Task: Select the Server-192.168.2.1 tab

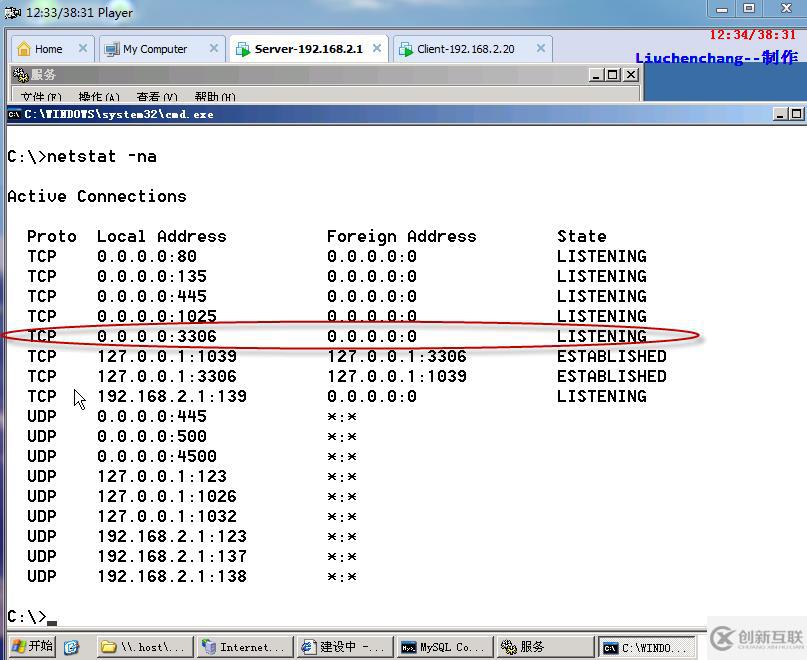Action: (x=308, y=49)
